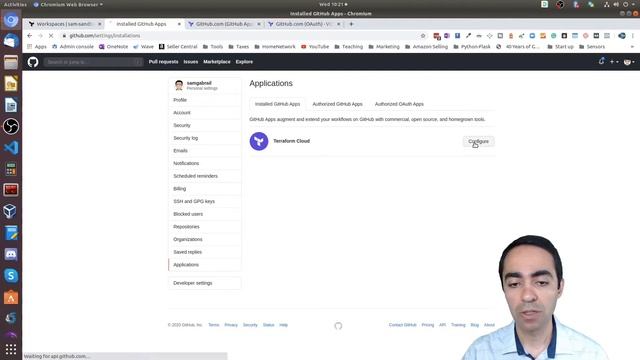Open Ubuntu Software from the dock
This screenshot has height=360, width=640.
click(11, 297)
